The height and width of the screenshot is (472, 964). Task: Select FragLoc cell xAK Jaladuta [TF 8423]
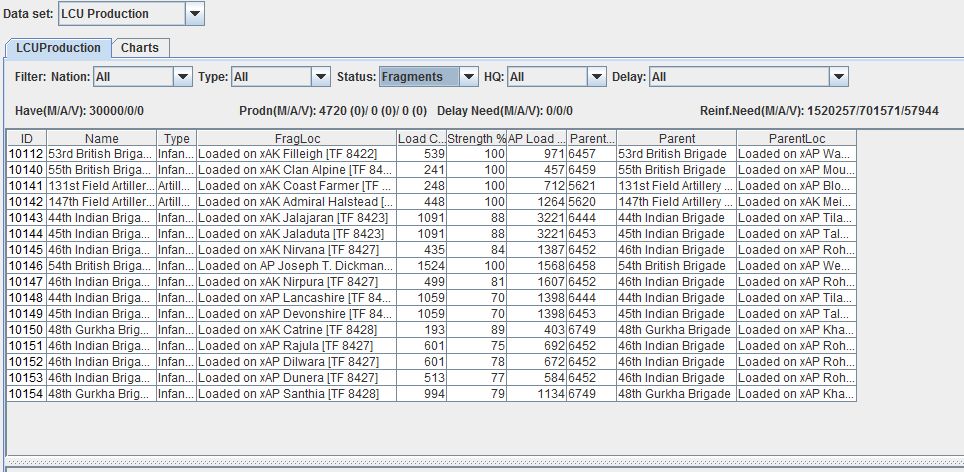[x=296, y=234]
